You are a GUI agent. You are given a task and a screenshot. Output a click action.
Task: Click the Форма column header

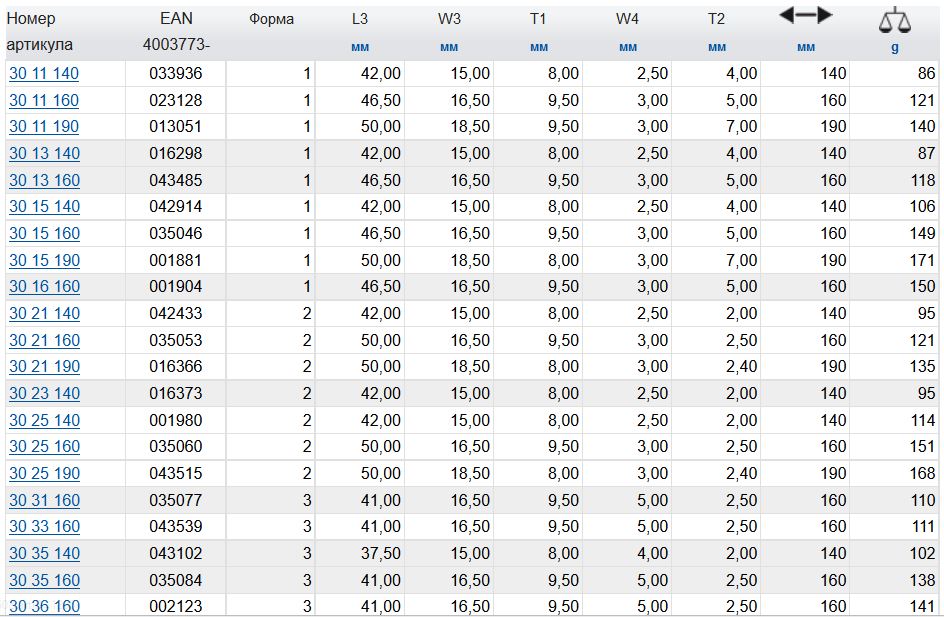(271, 19)
